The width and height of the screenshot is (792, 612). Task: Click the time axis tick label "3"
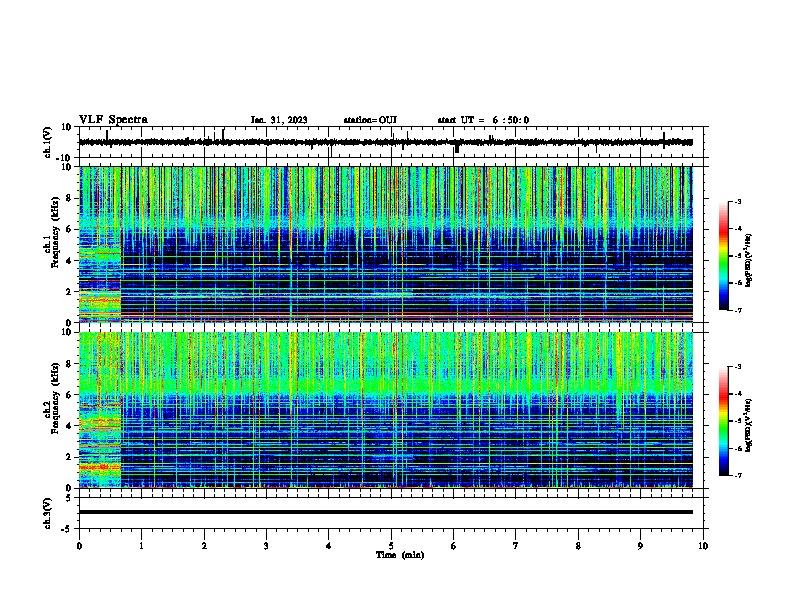(x=266, y=546)
